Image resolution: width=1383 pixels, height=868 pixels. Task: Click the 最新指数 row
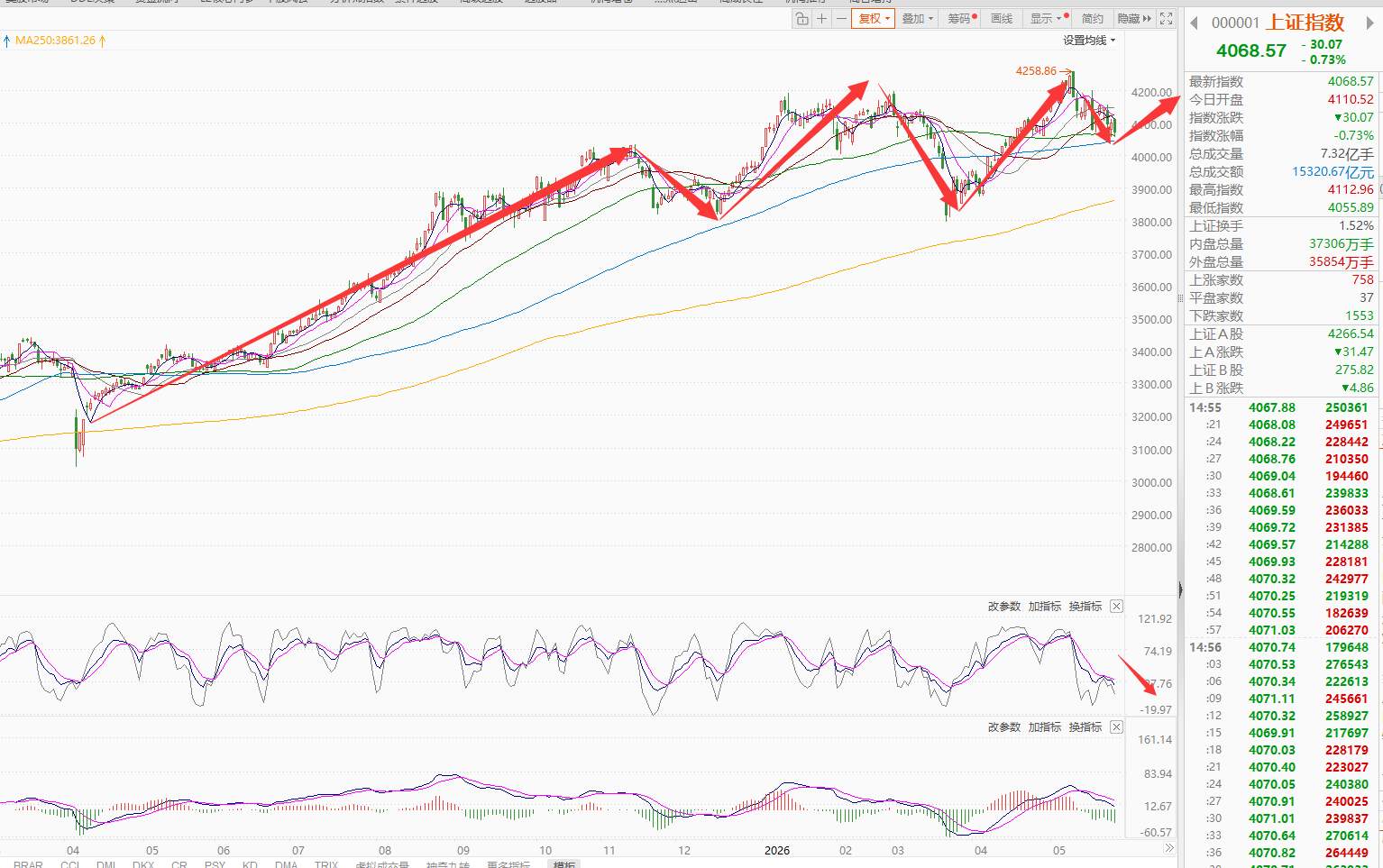pyautogui.click(x=1281, y=81)
